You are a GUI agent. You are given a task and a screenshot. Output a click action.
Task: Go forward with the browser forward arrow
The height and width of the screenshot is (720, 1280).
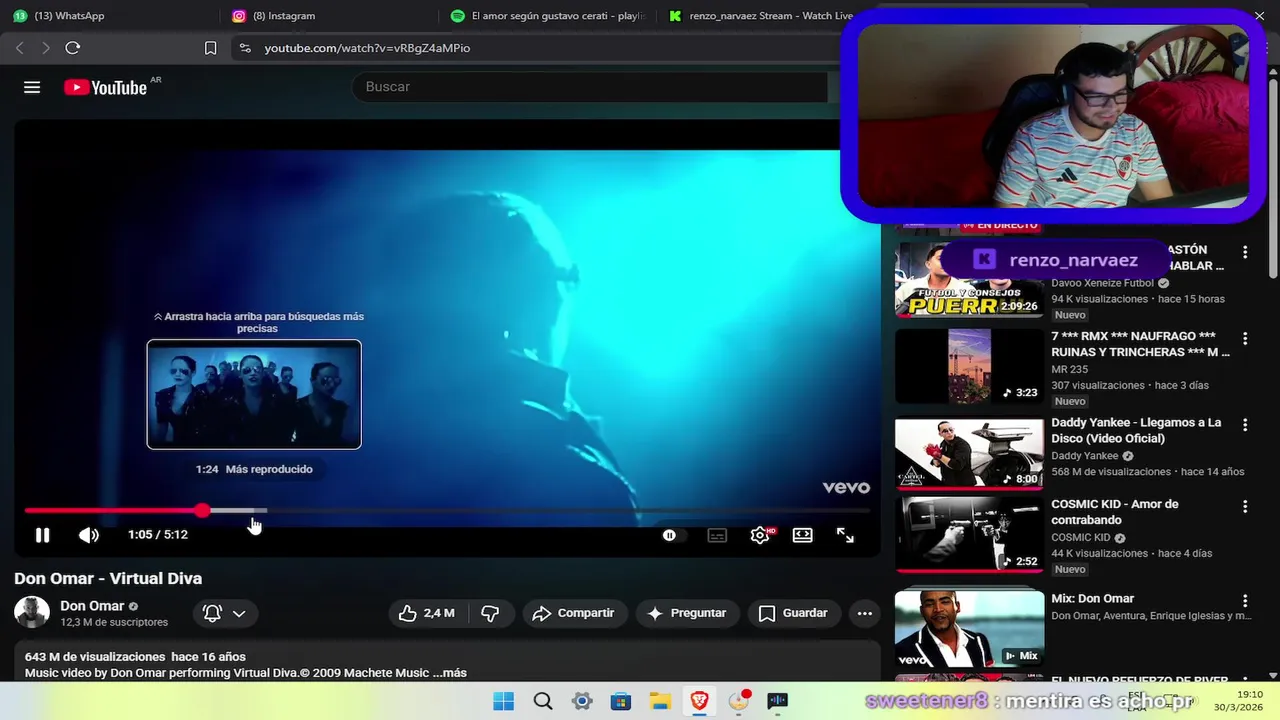click(45, 48)
